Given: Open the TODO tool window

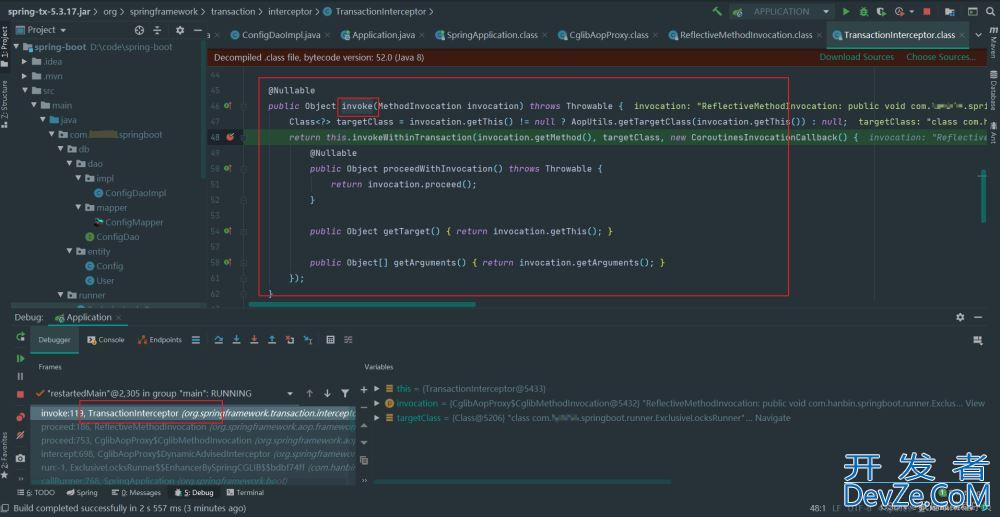Looking at the screenshot, I should pyautogui.click(x=36, y=493).
